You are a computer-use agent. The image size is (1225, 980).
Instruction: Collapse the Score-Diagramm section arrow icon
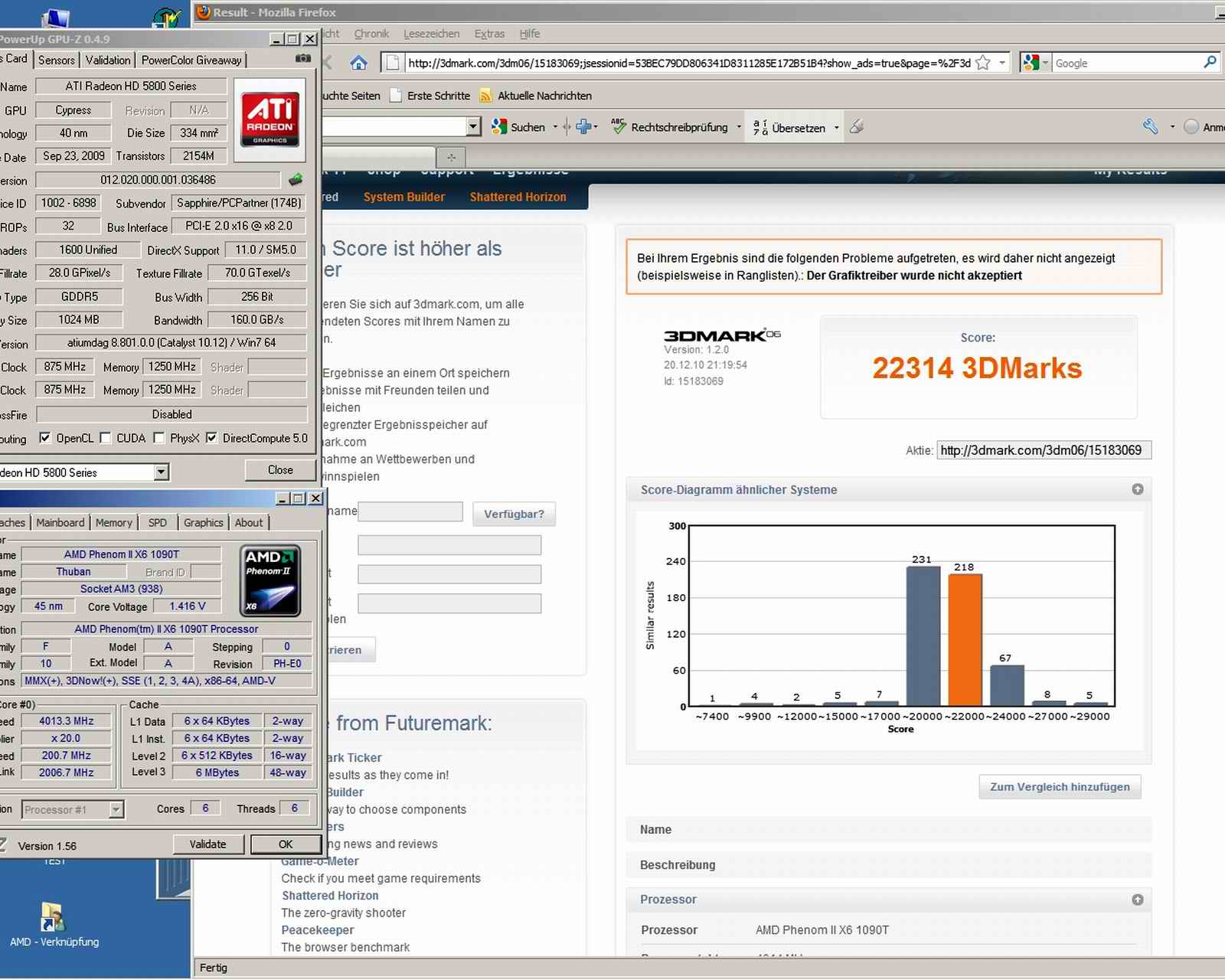coord(1138,489)
